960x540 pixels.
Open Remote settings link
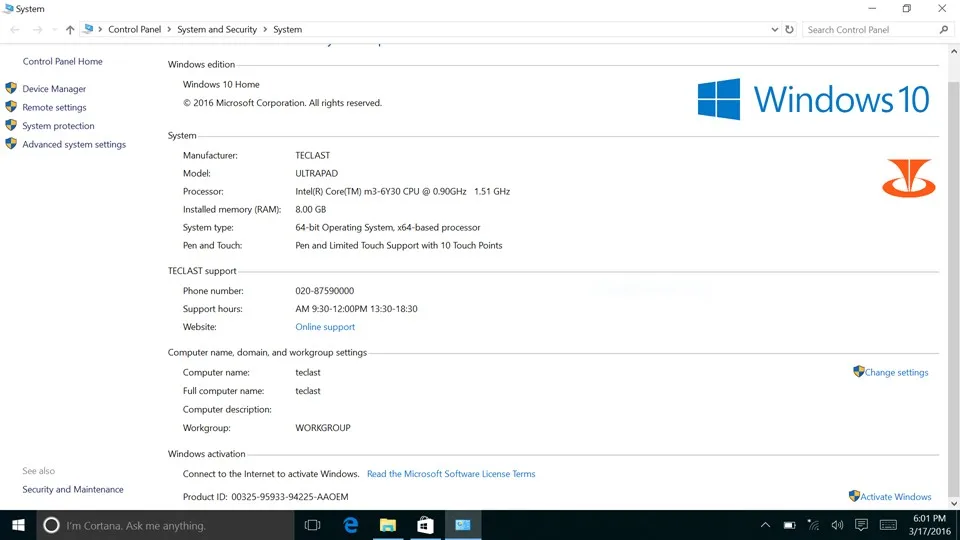tap(54, 107)
